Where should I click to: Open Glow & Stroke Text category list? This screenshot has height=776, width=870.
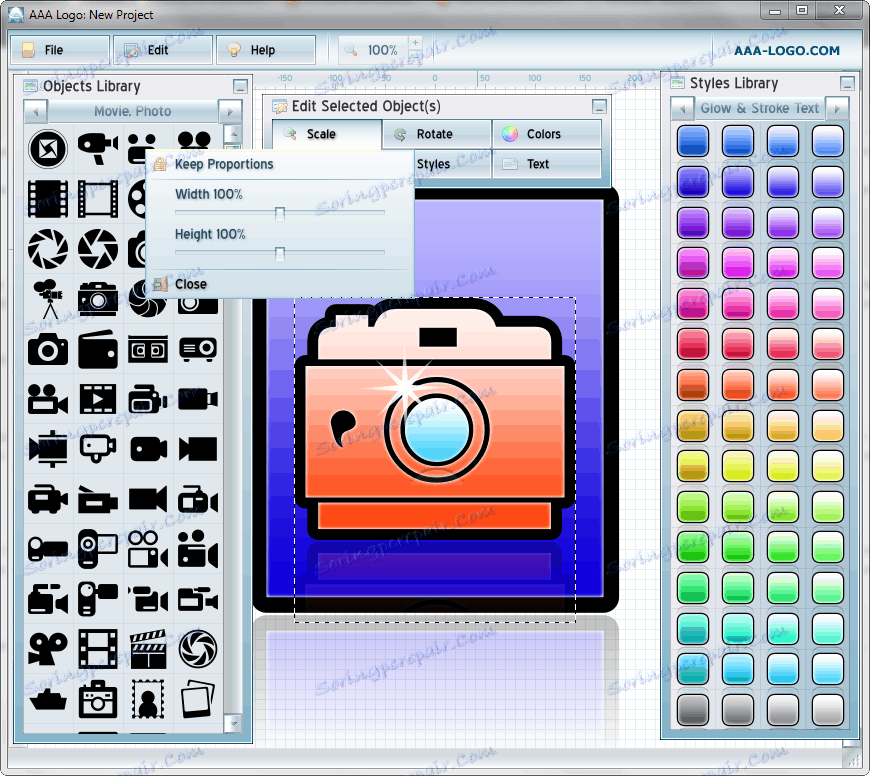(x=760, y=109)
